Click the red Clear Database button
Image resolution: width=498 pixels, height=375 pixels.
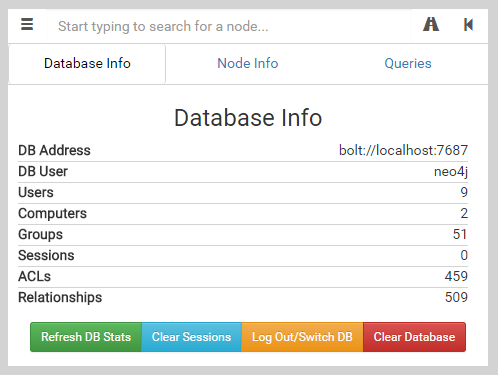(414, 337)
